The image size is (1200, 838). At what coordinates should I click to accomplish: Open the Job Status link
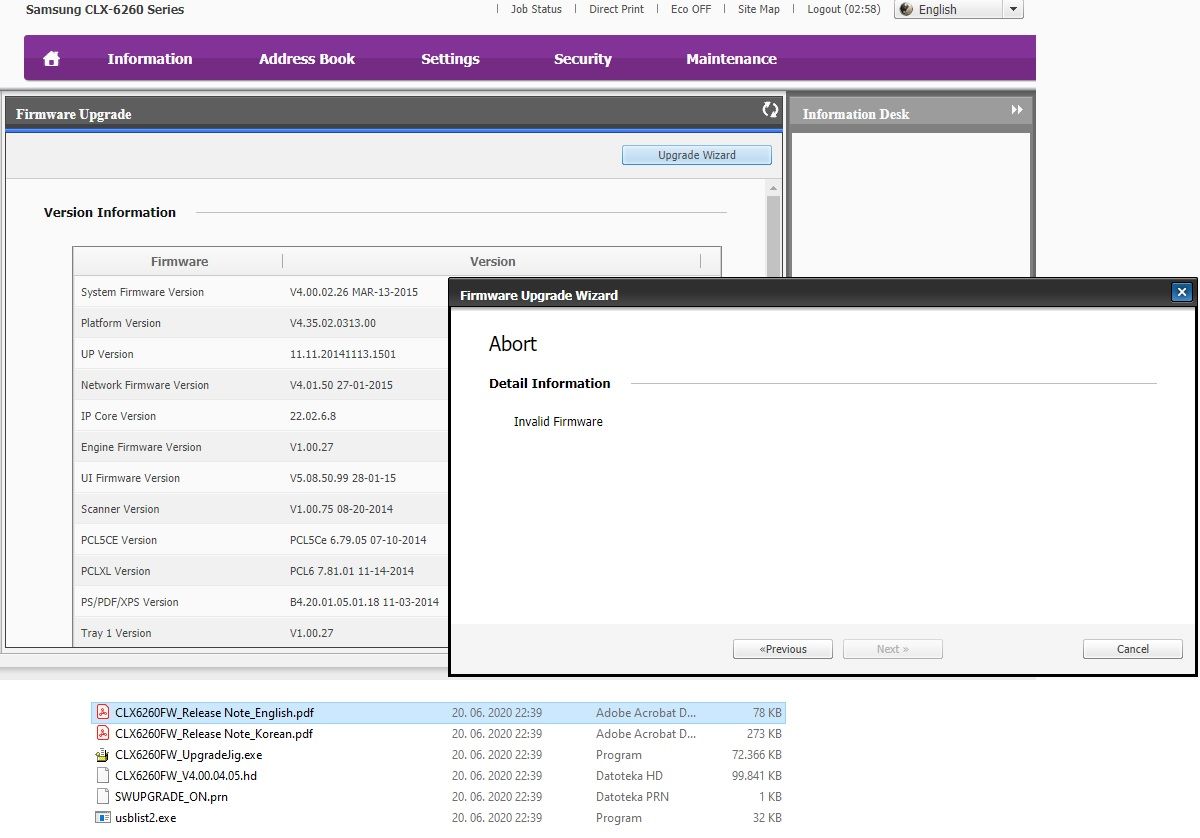(536, 9)
